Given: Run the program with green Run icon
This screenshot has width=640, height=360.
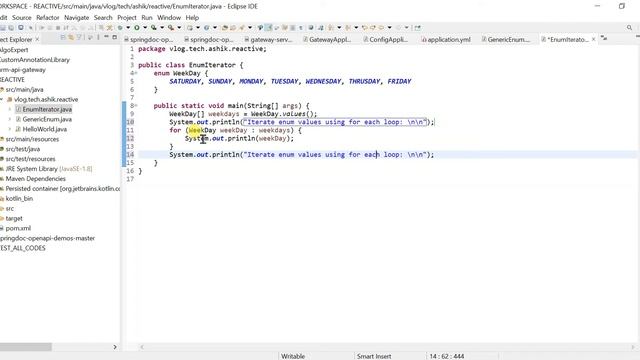Looking at the screenshot, I should tap(137, 28).
